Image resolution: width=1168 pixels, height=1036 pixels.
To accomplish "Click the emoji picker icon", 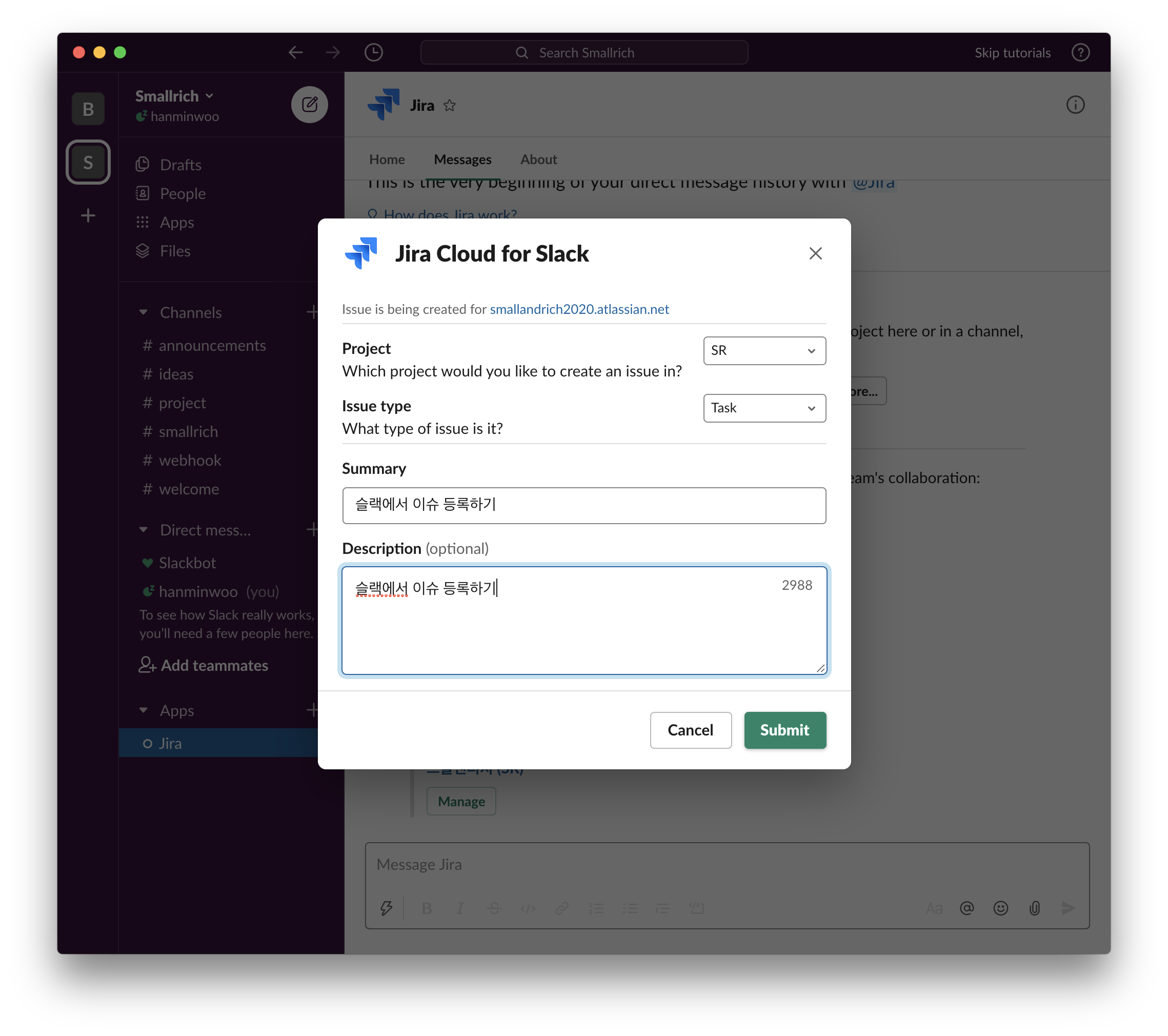I will 1000,908.
